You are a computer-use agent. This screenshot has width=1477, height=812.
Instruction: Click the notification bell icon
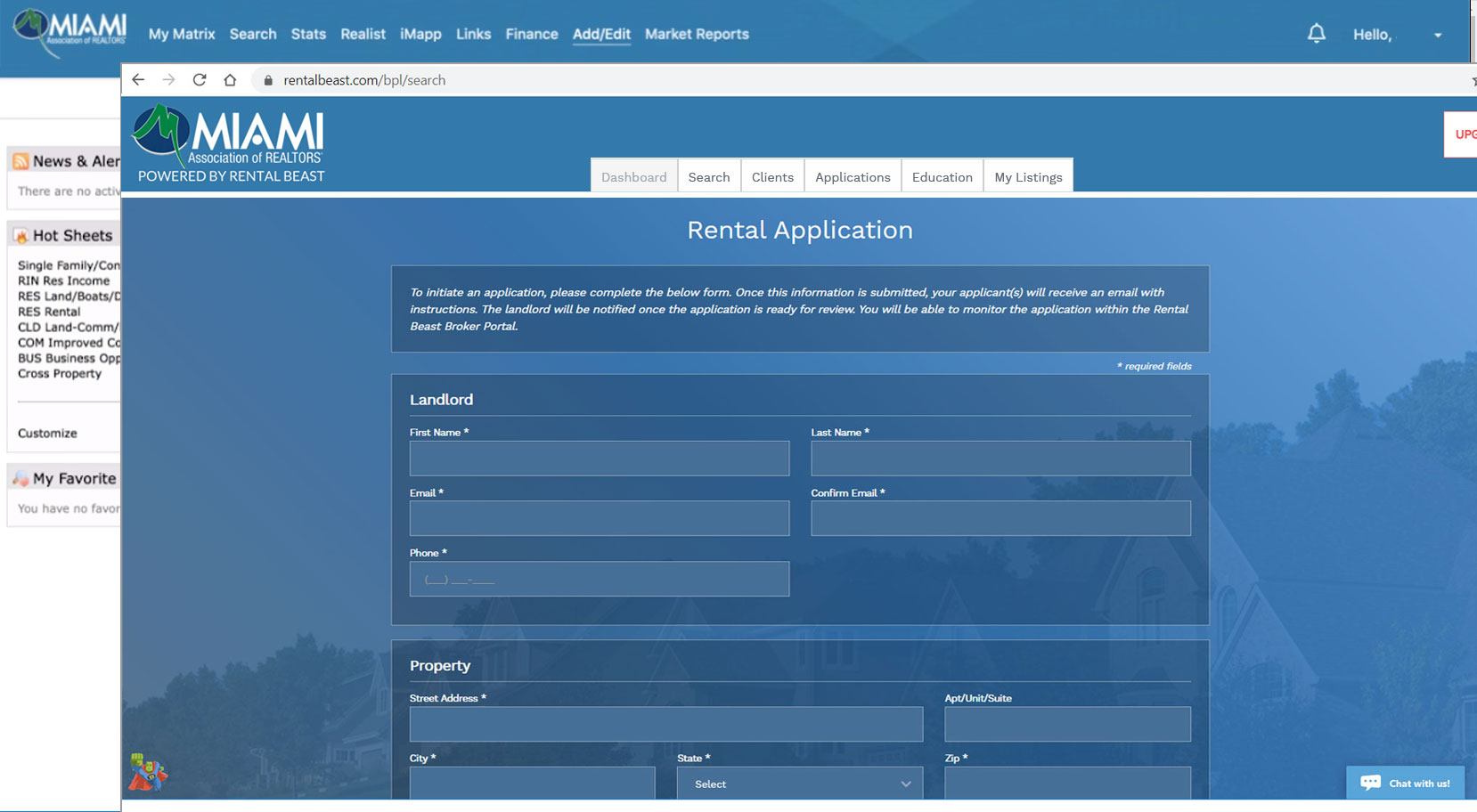click(x=1316, y=34)
